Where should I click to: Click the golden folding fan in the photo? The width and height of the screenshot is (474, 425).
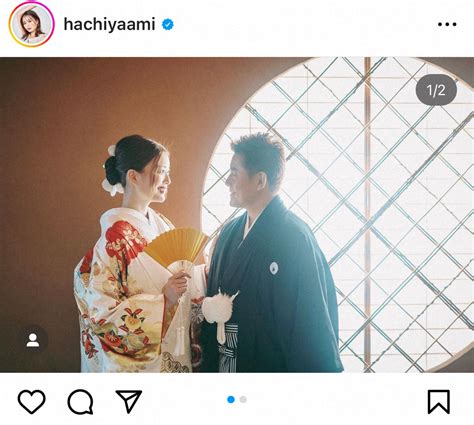click(177, 248)
